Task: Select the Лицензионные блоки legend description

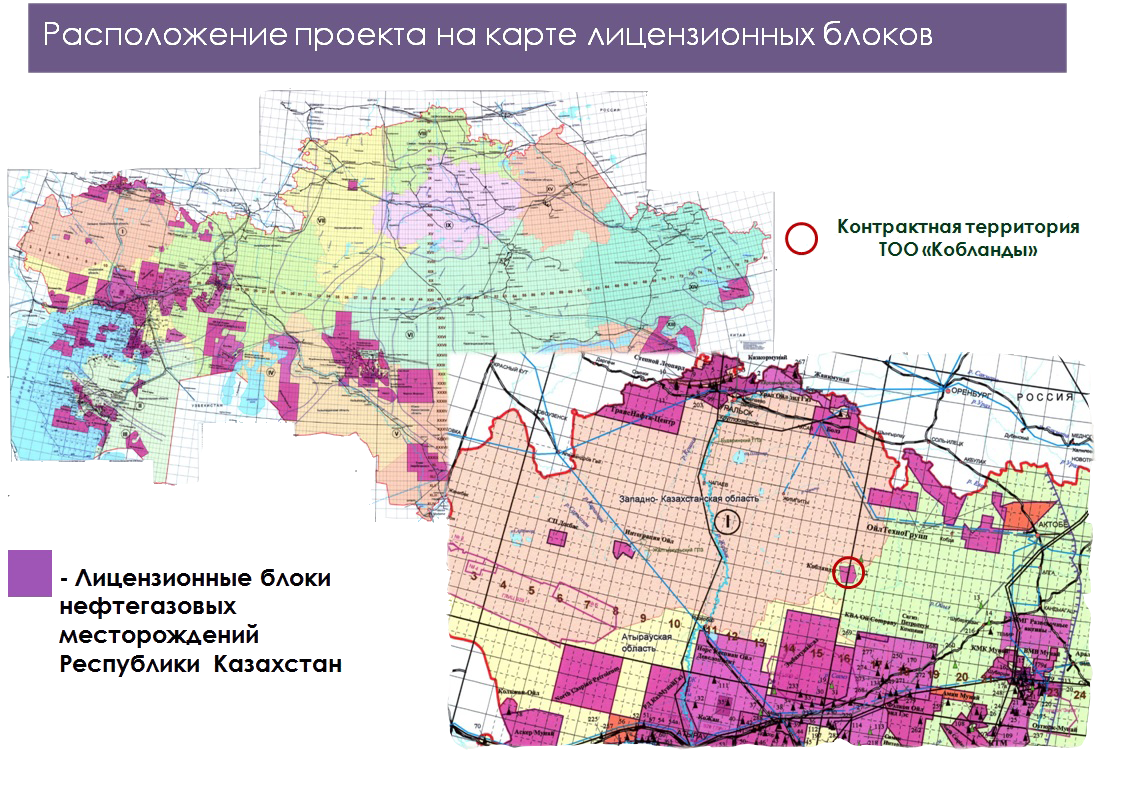Action: 200,621
